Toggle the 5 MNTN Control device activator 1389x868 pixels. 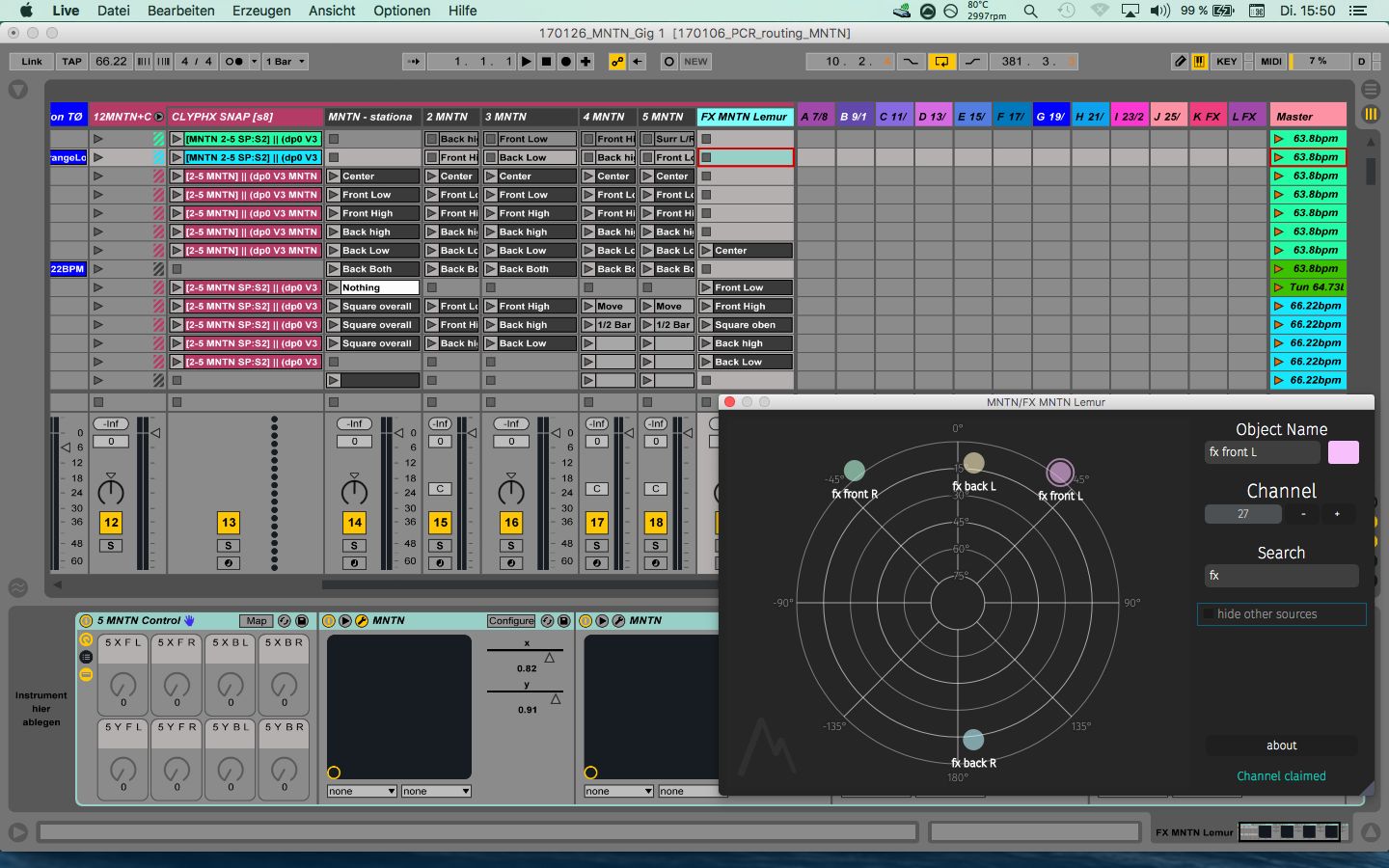pyautogui.click(x=86, y=621)
